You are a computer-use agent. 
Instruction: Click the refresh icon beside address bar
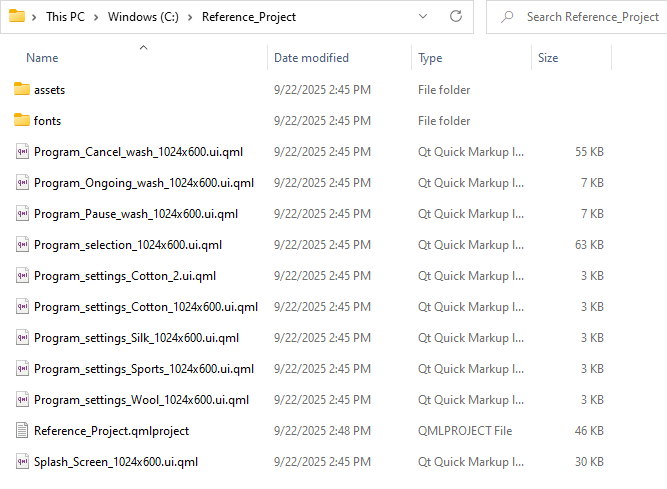coord(456,17)
